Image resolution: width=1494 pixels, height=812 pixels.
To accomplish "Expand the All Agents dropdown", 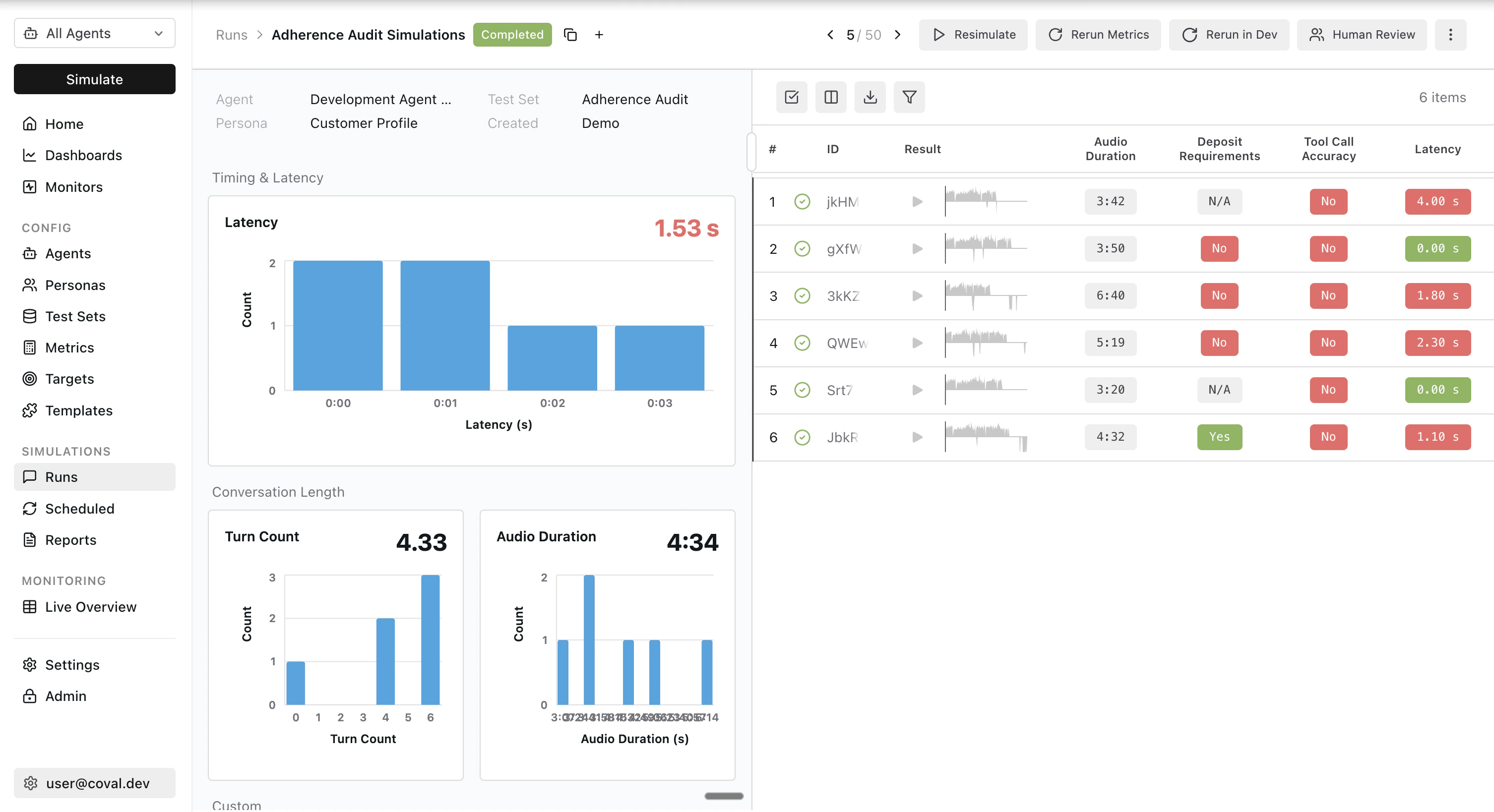I will [95, 34].
